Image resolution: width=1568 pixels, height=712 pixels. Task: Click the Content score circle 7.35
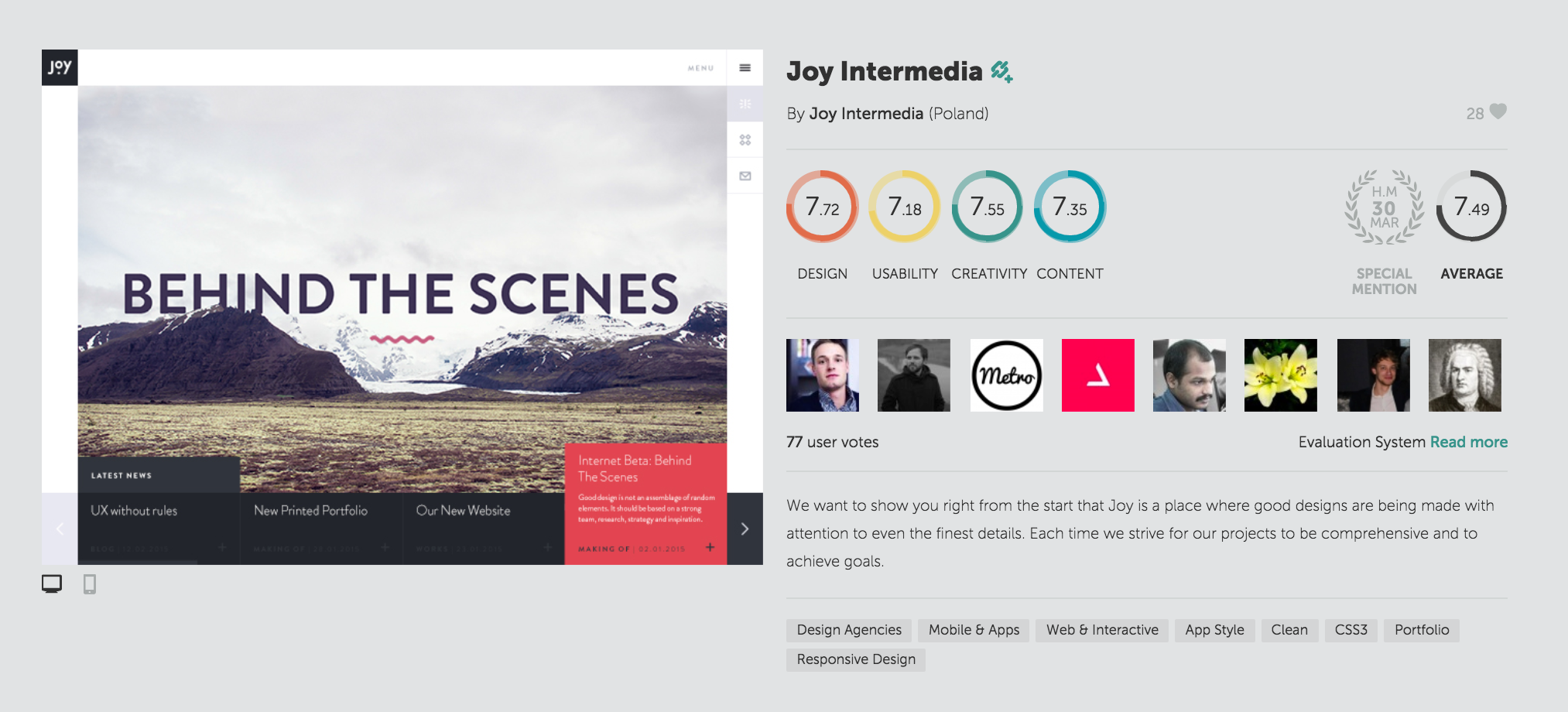click(x=1070, y=207)
